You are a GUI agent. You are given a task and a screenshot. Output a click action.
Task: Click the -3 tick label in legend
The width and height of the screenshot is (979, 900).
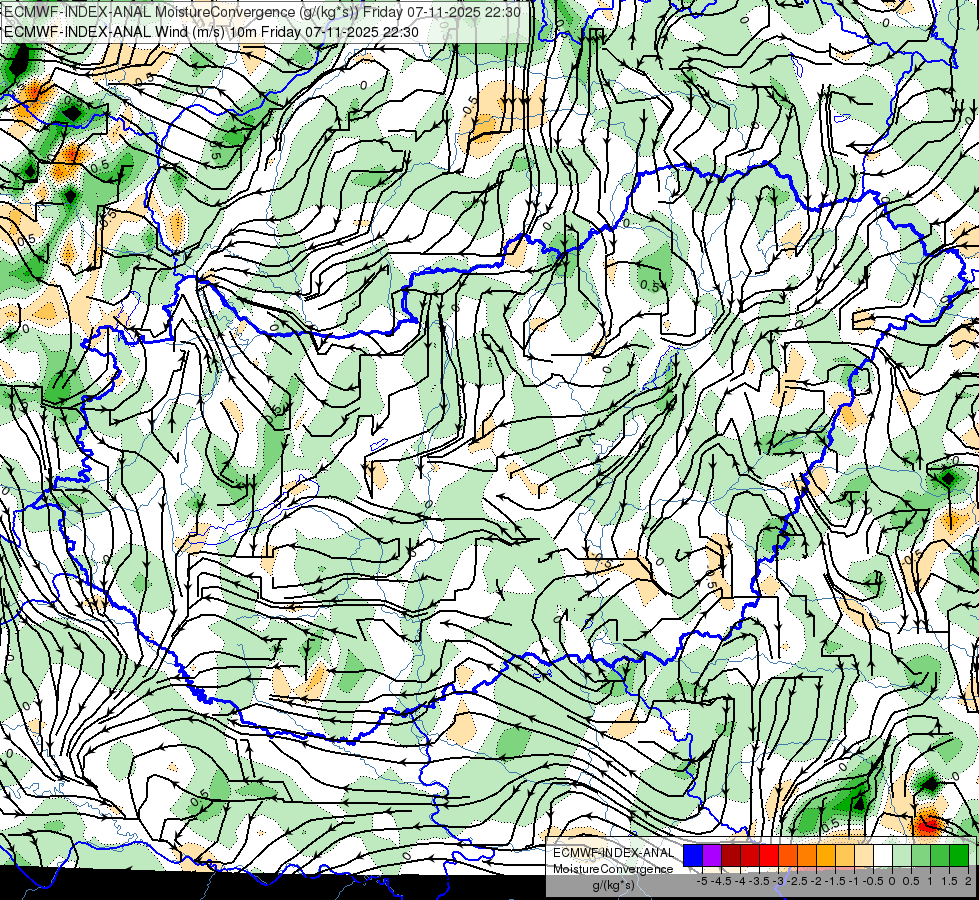coord(778,881)
